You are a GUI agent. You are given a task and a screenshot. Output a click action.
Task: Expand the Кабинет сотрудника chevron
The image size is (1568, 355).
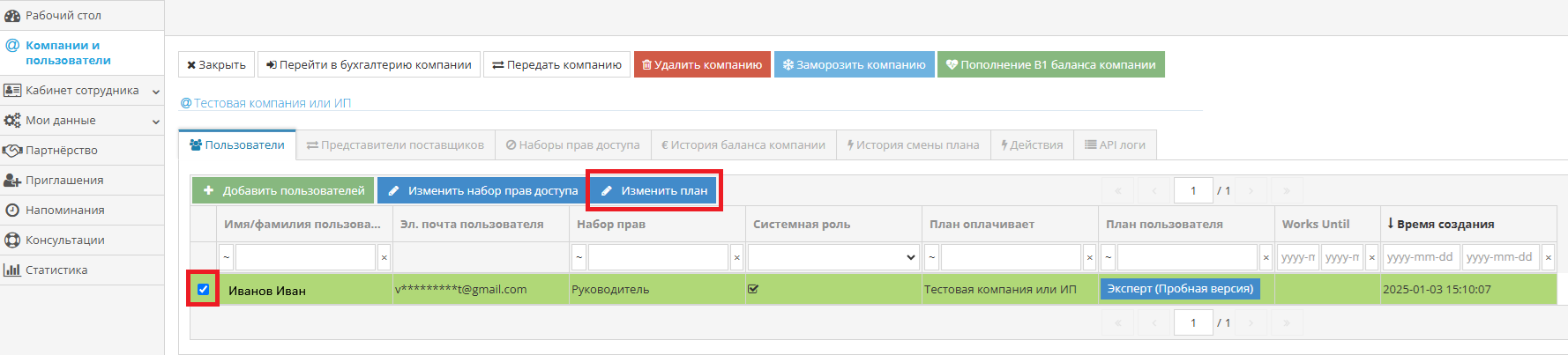tap(156, 92)
